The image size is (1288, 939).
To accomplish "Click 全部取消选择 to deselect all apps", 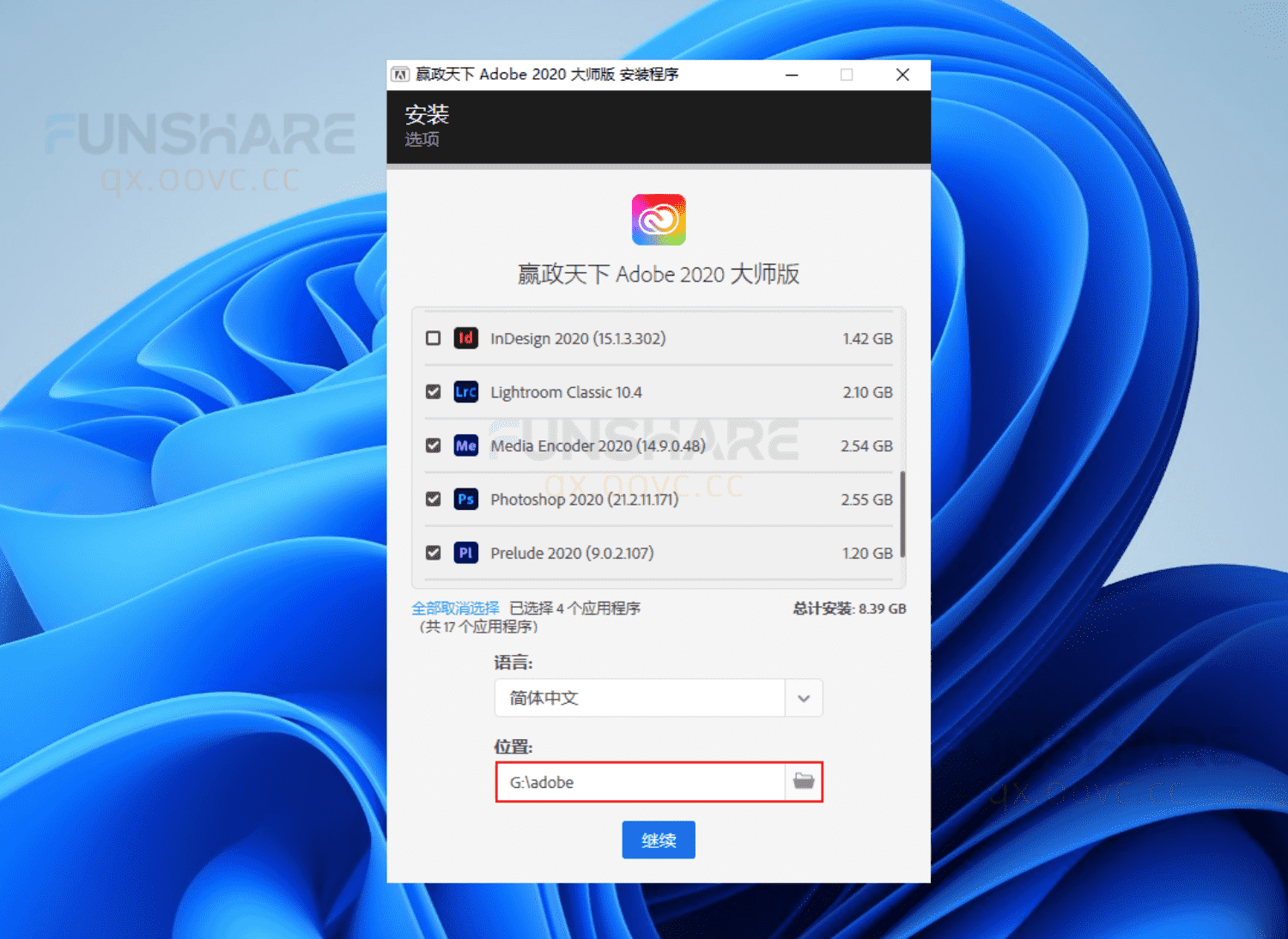I will point(456,608).
